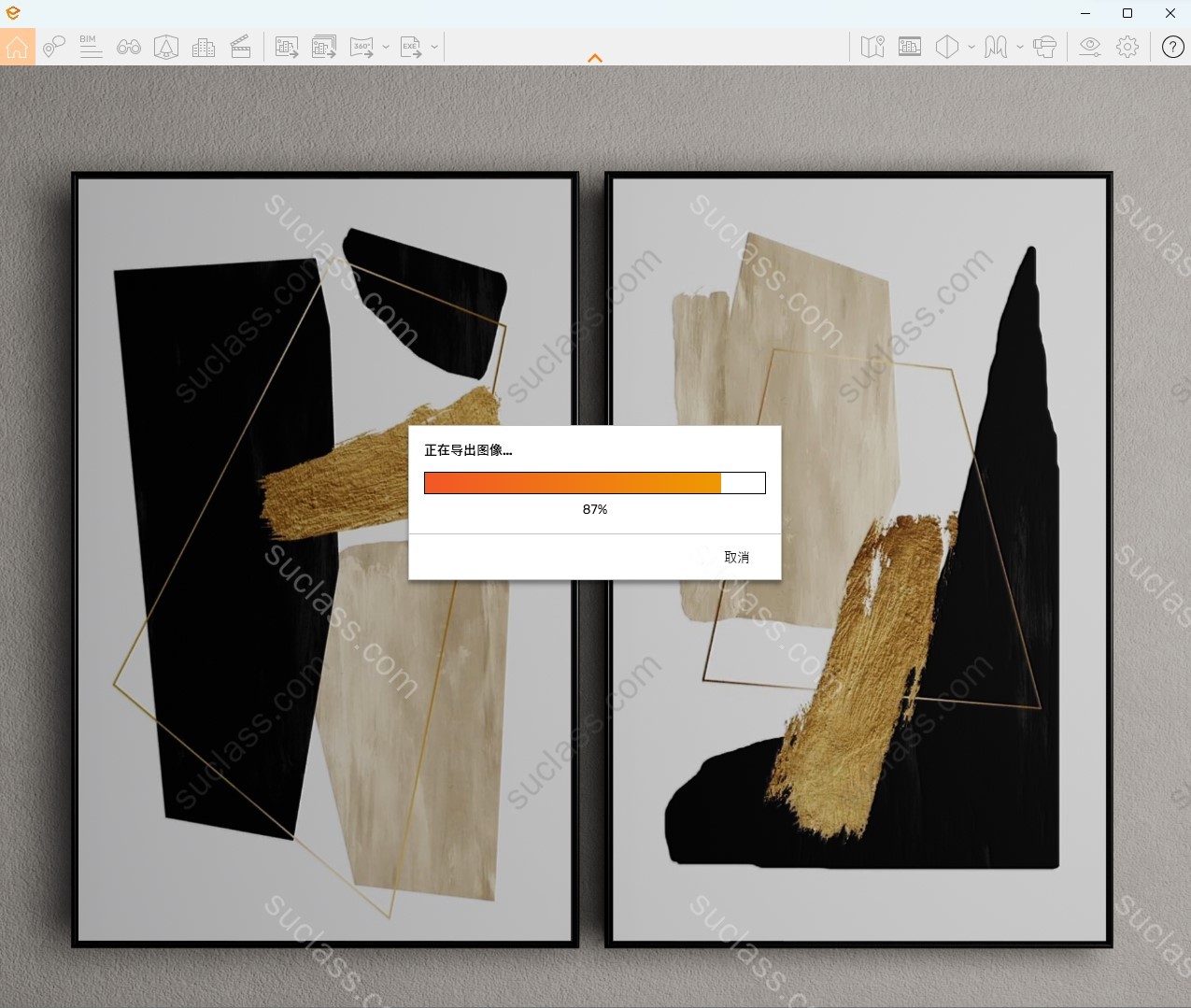This screenshot has height=1008, width=1191.
Task: Open the minimap map icon
Action: [x=872, y=47]
